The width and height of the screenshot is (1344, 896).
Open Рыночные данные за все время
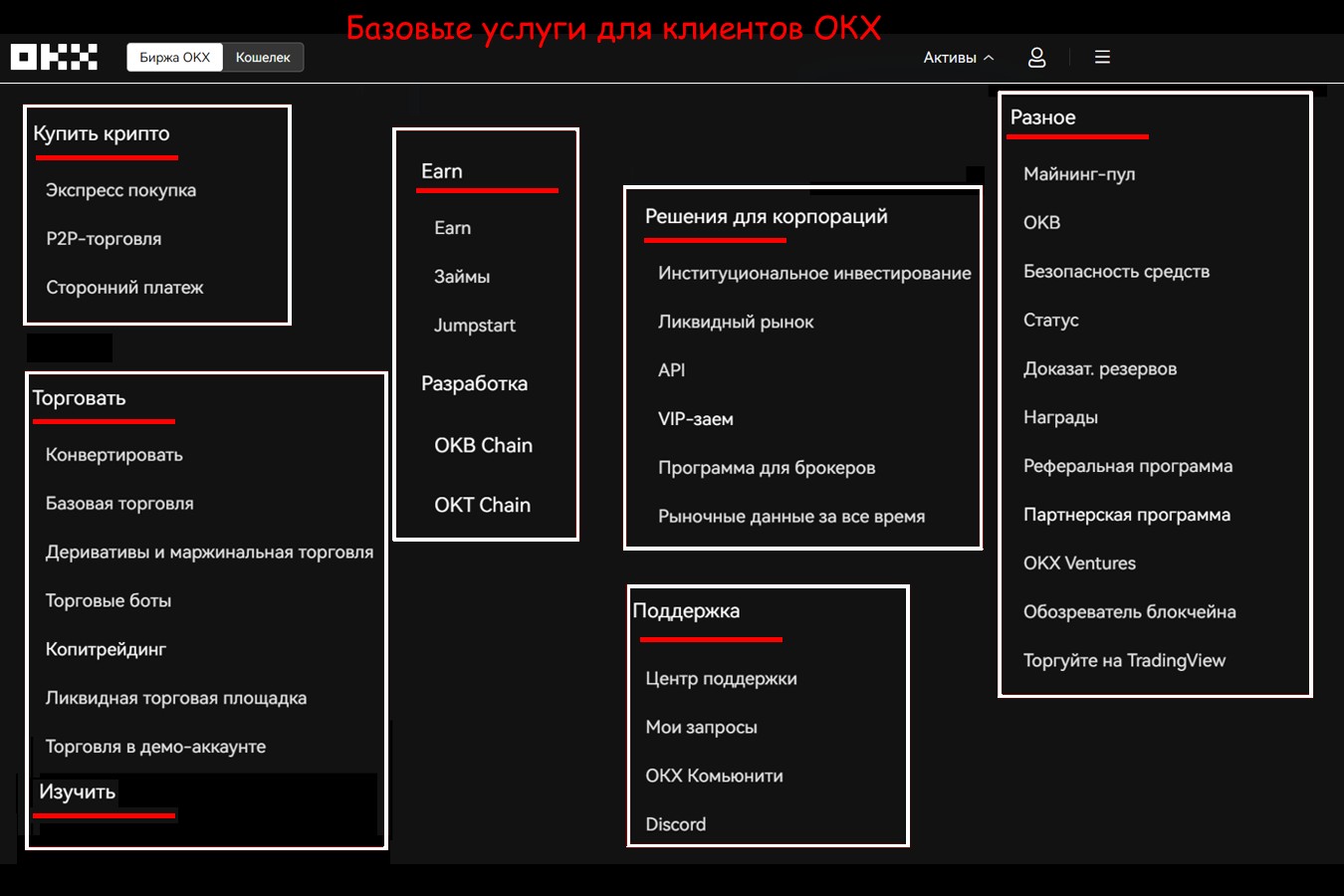(791, 517)
